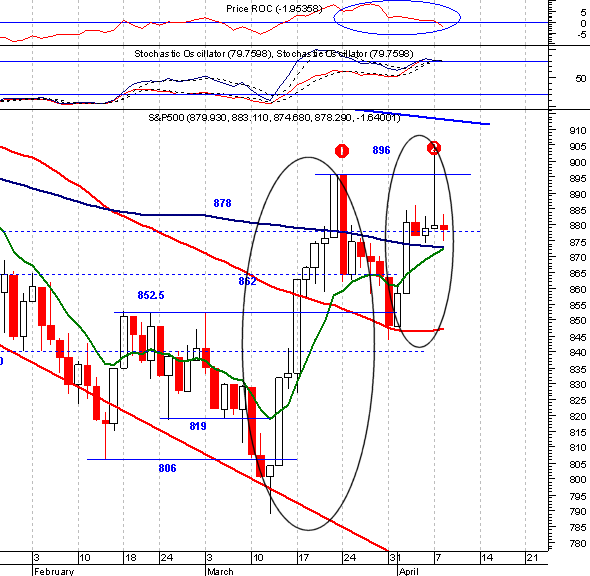Select the 910 value on price axis
Image resolution: width=590 pixels, height=576 pixels.
tap(578, 131)
